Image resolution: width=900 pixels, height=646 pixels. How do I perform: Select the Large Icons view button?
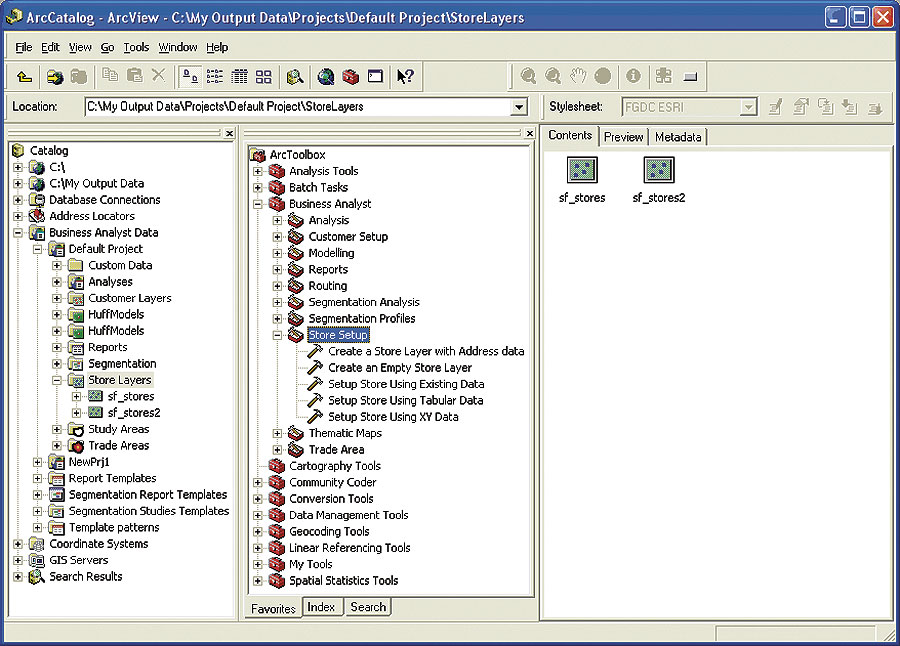tap(189, 76)
